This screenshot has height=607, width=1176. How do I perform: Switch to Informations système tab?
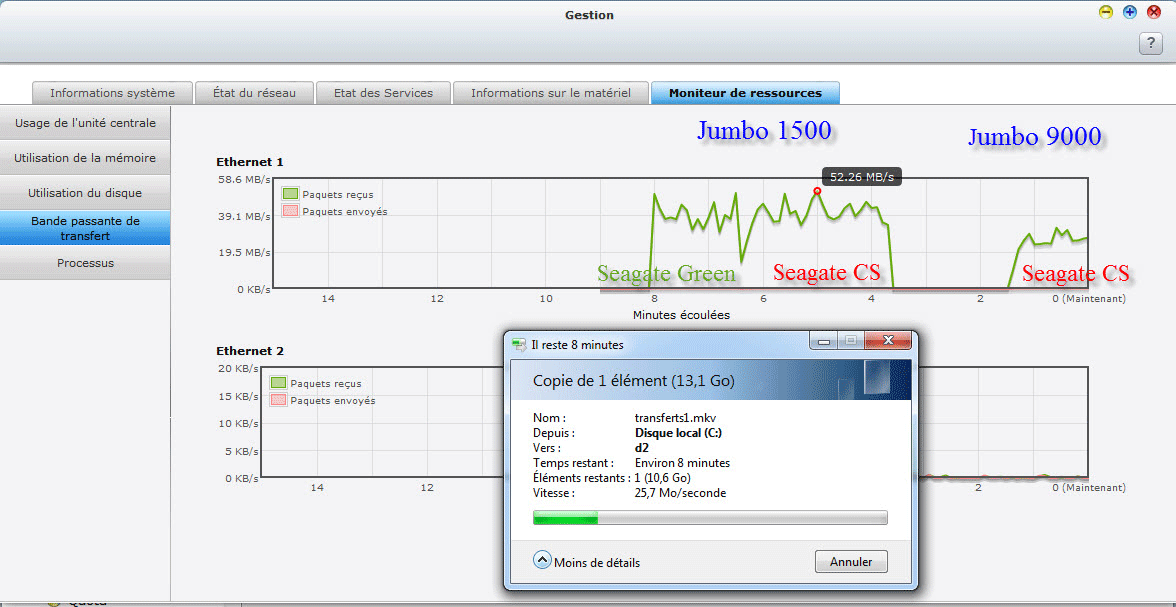[x=112, y=93]
